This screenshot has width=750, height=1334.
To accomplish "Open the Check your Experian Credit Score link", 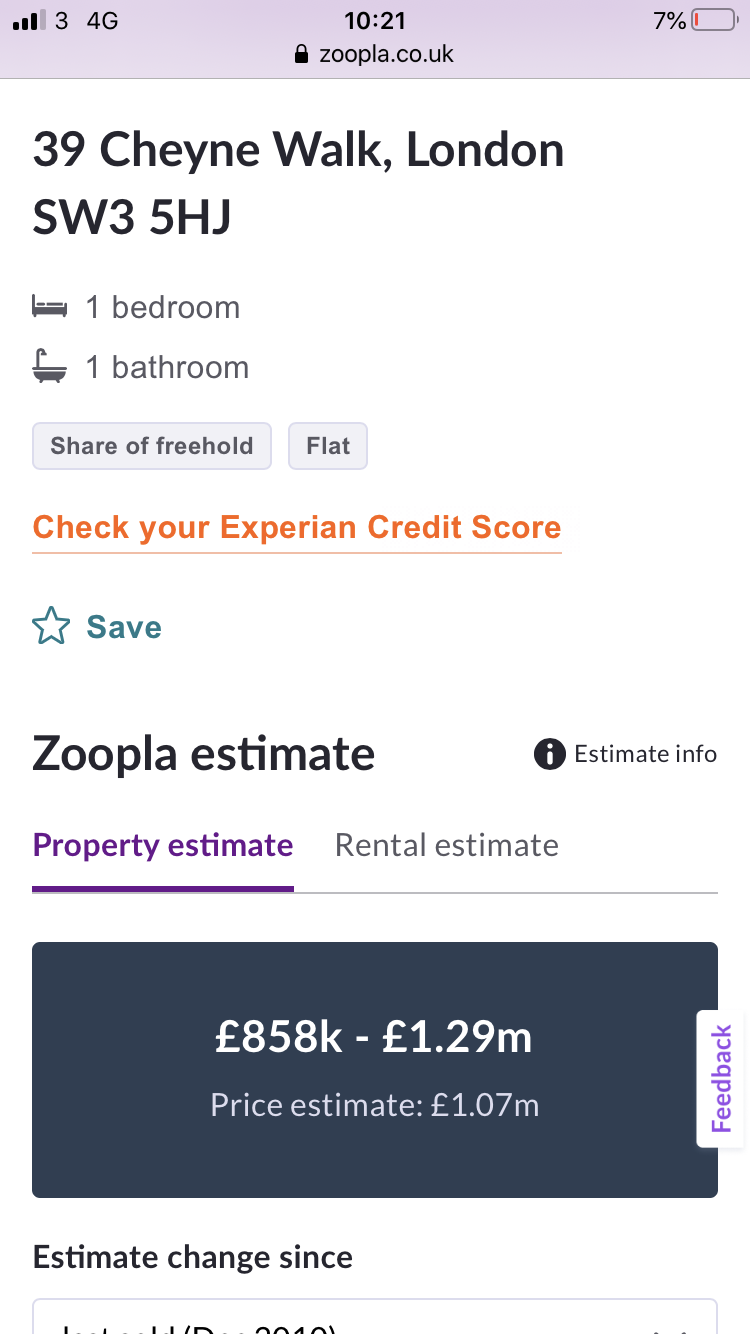I will (297, 527).
